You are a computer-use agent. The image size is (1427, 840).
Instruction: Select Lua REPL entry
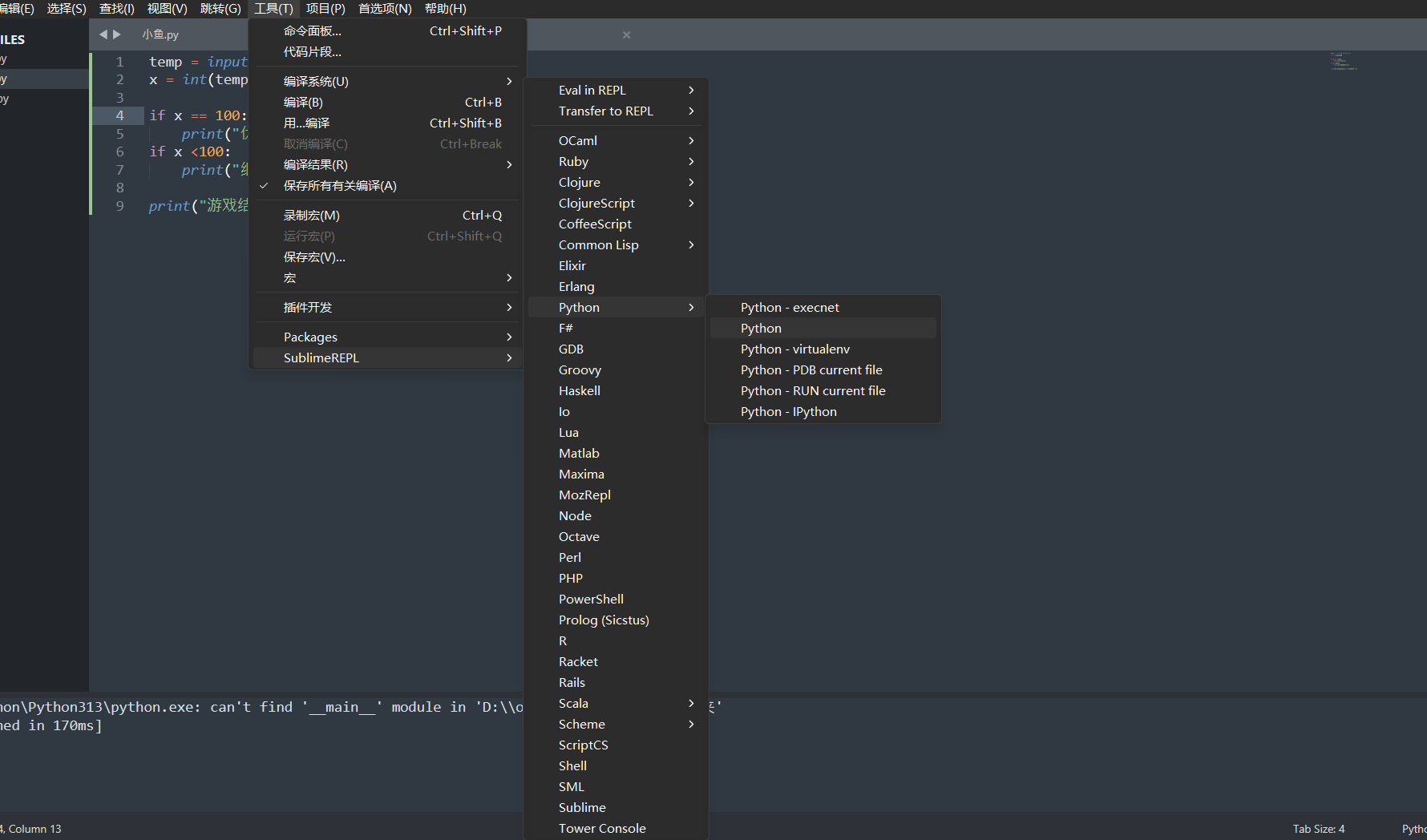(616, 433)
